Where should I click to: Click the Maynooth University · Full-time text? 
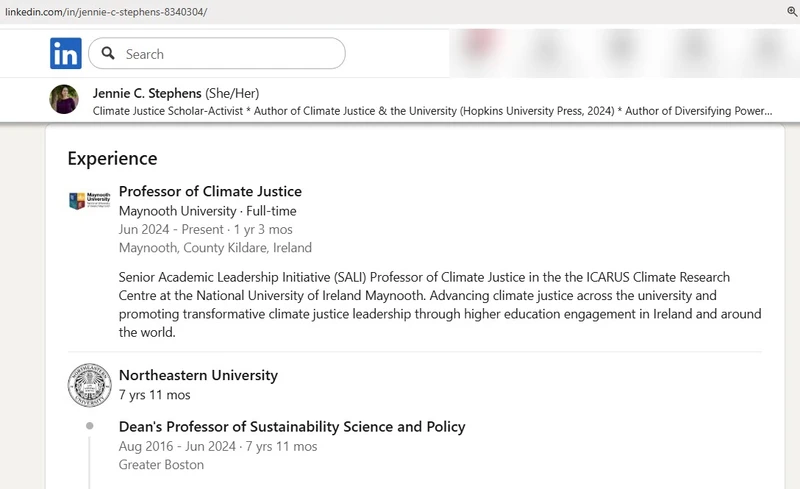coord(208,211)
